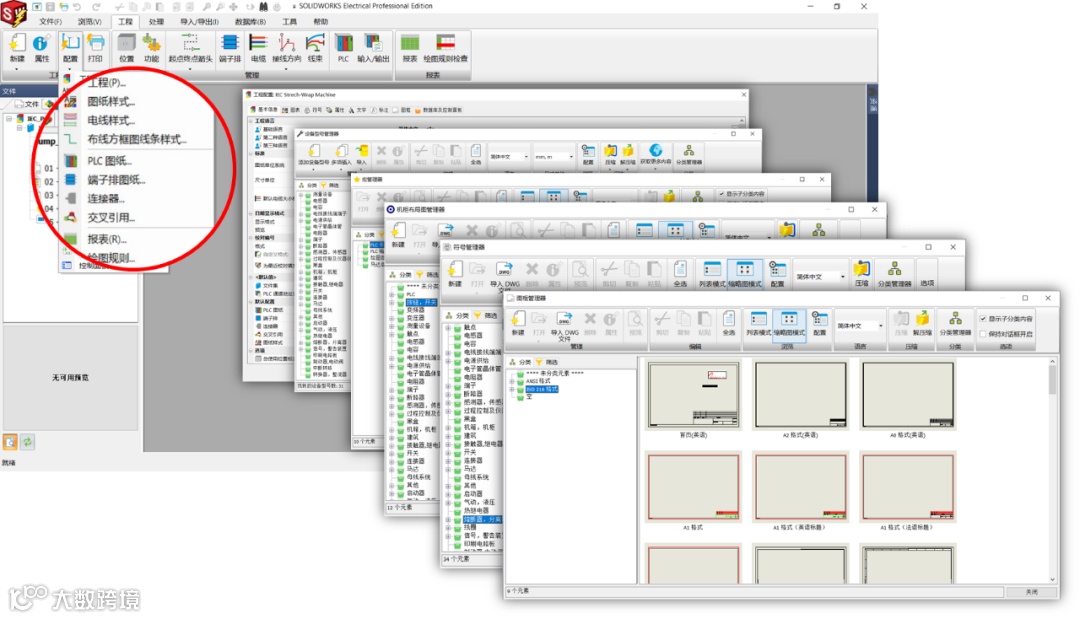This screenshot has width=1080, height=619.
Task: Open 浏览(V) menu
Action: point(90,21)
